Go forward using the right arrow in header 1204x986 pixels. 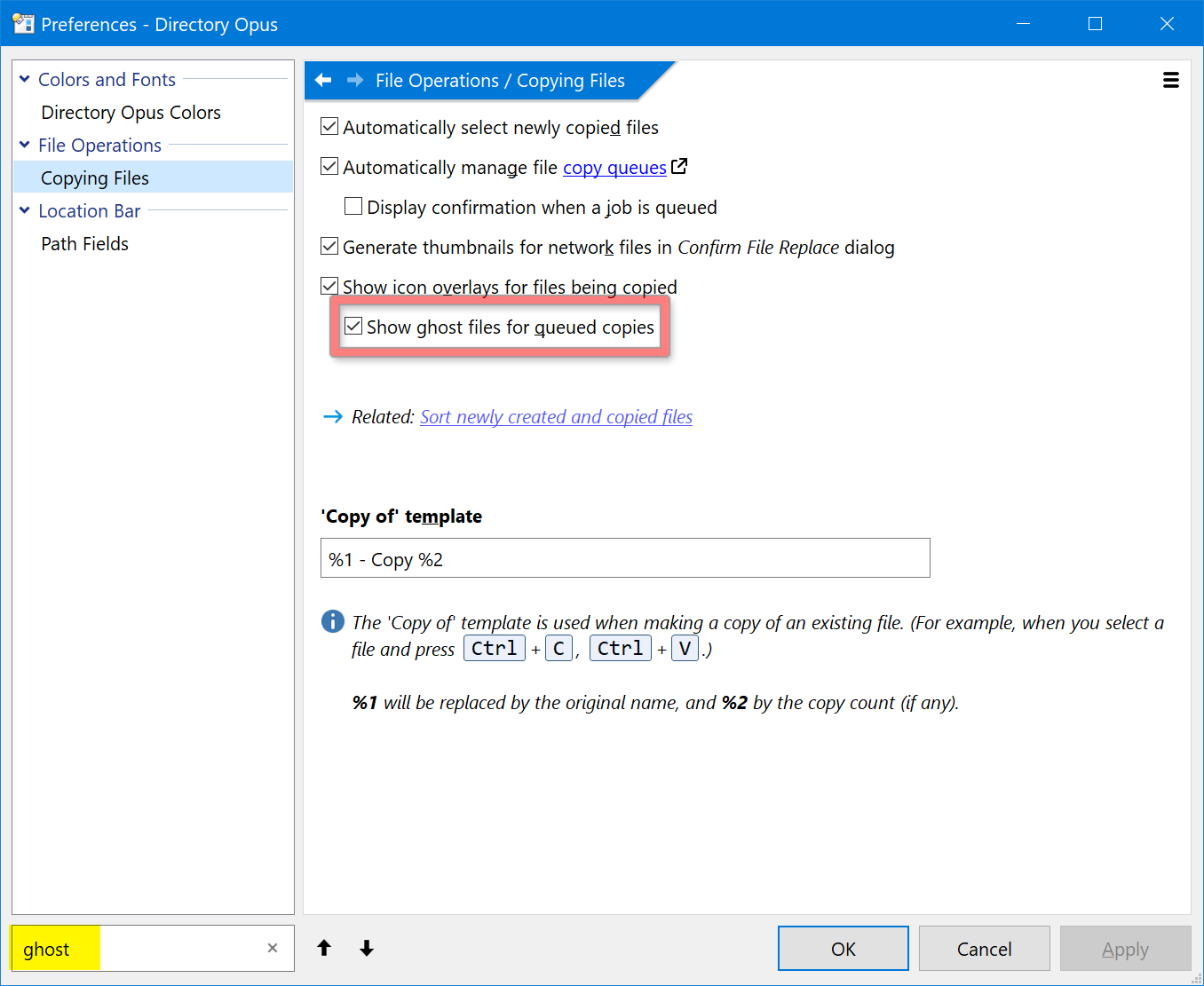pyautogui.click(x=355, y=80)
